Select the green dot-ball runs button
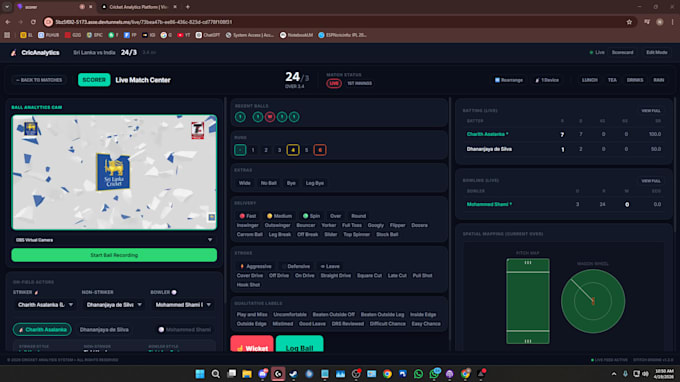 click(240, 150)
